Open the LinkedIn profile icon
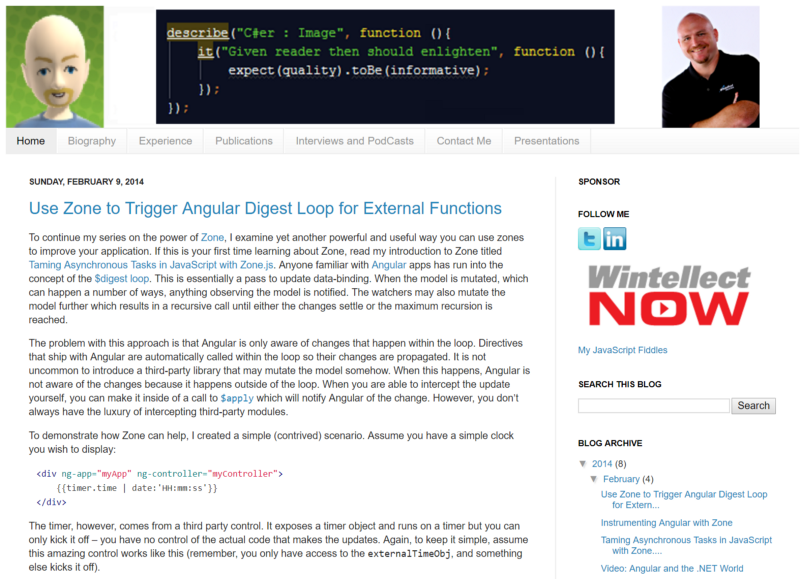 click(x=615, y=239)
